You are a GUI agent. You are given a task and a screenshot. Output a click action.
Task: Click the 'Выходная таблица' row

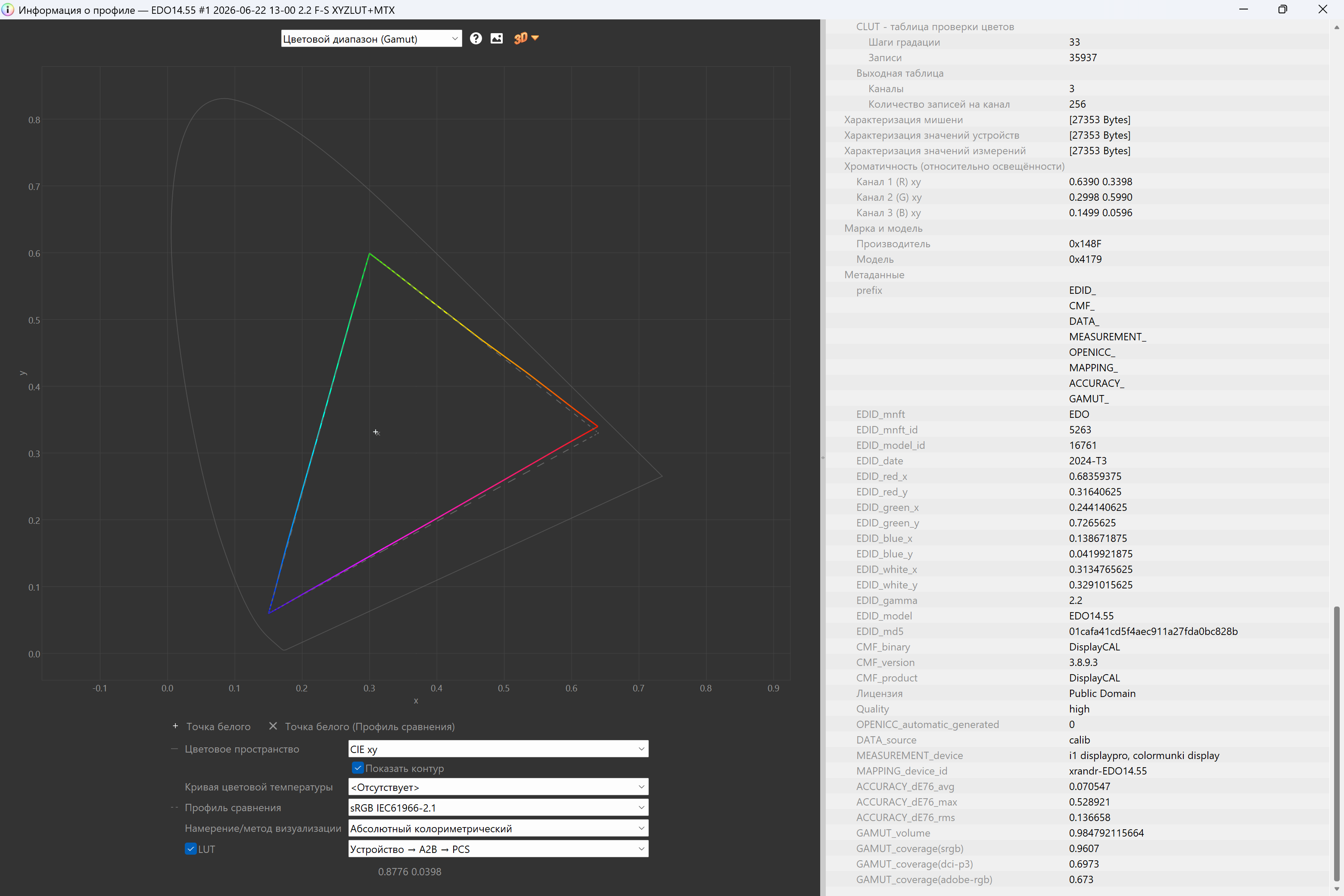pyautogui.click(x=1077, y=73)
